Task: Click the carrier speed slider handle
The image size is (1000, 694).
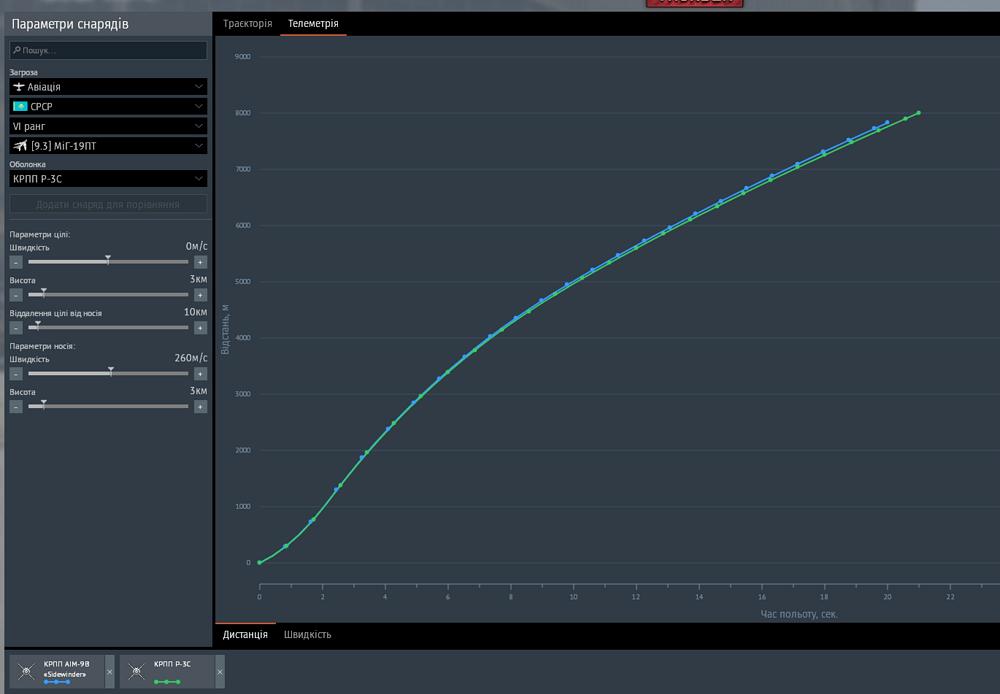Action: [111, 371]
